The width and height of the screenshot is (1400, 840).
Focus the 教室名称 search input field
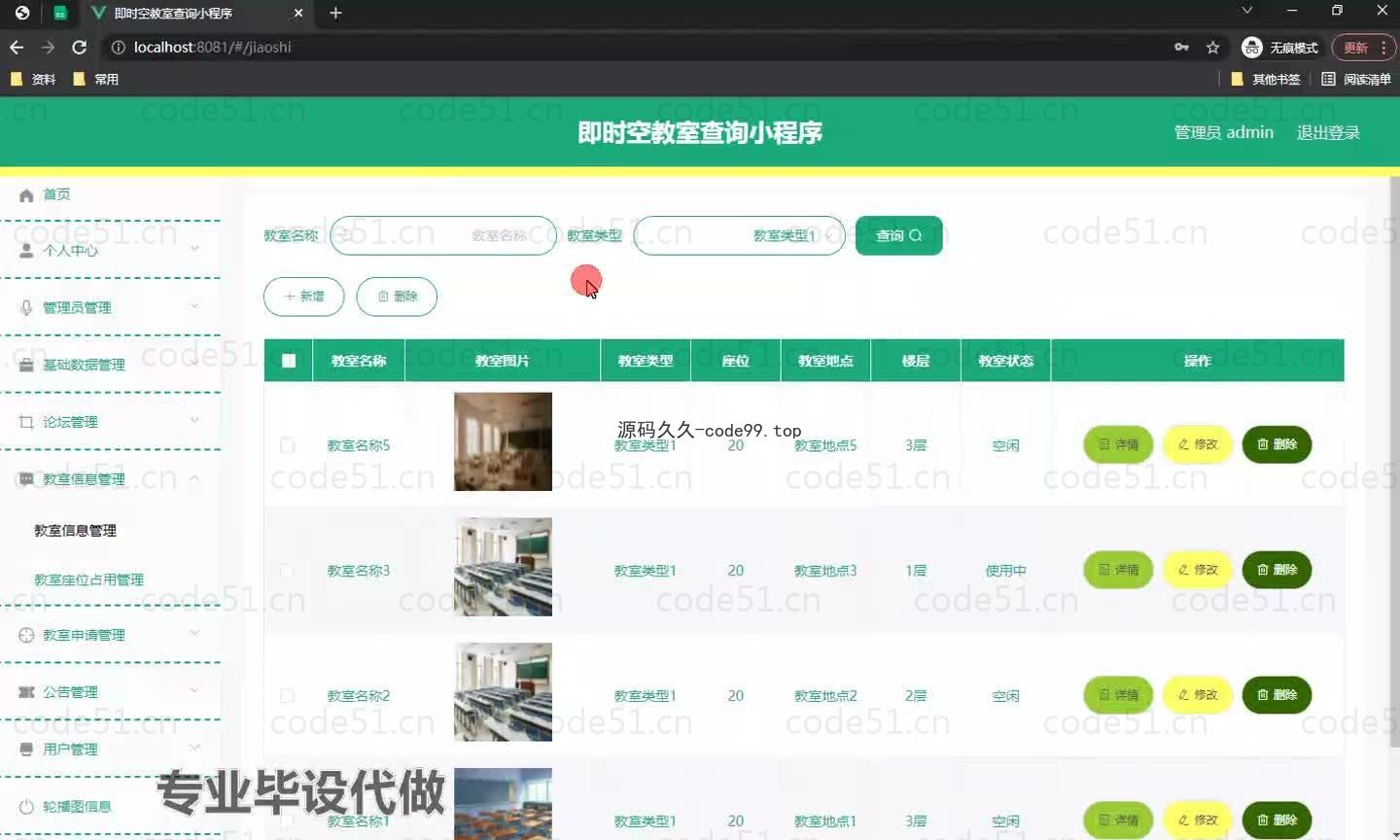[x=443, y=235]
